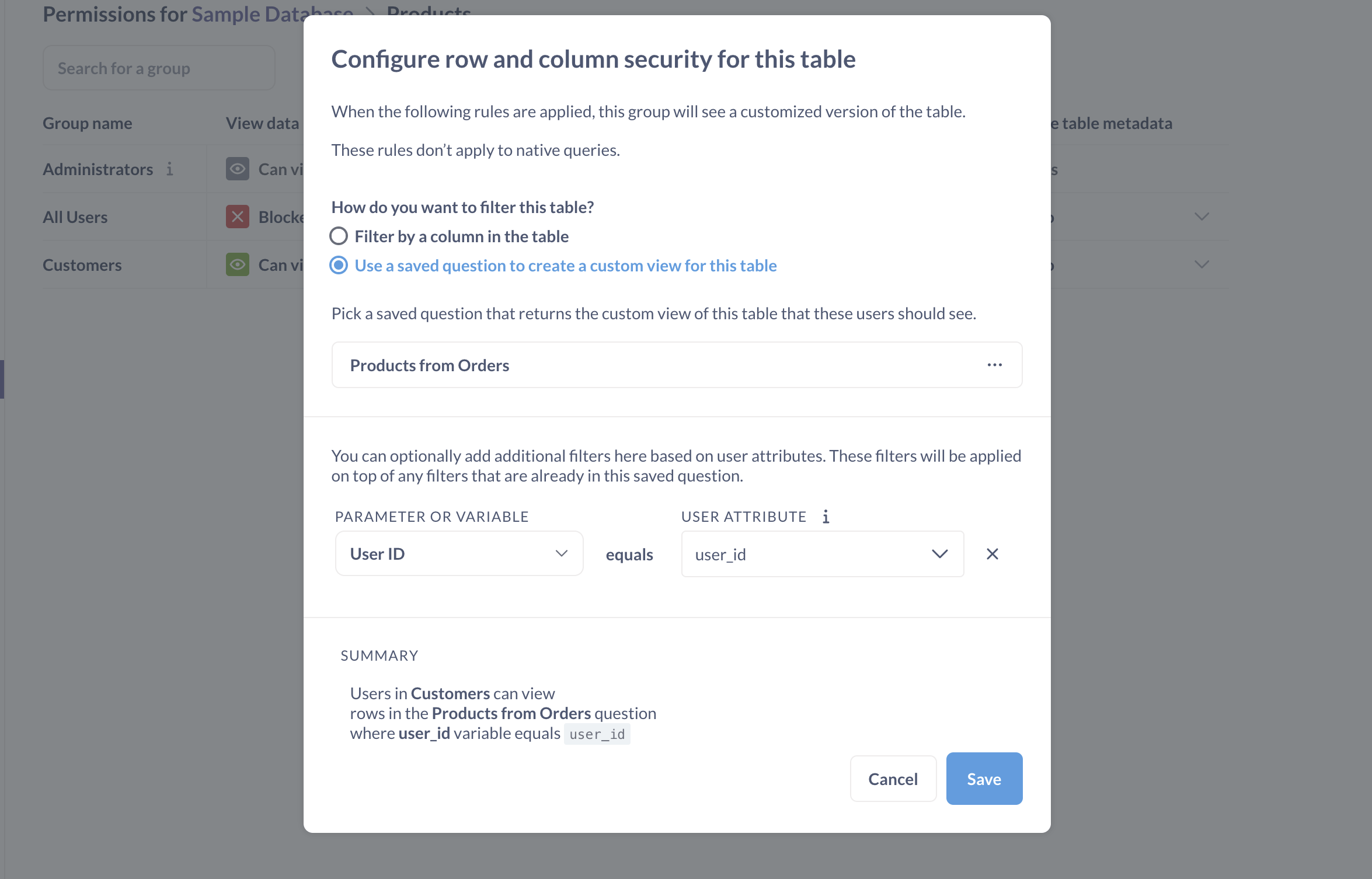Toggle the eye visibility icon beside Administrators
Viewport: 1372px width, 879px height.
(237, 169)
